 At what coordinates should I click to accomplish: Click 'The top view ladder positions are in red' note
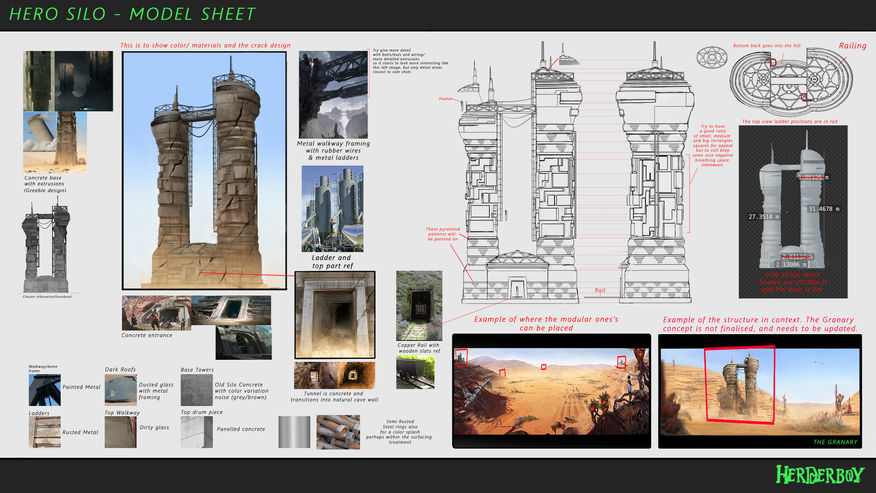point(790,121)
